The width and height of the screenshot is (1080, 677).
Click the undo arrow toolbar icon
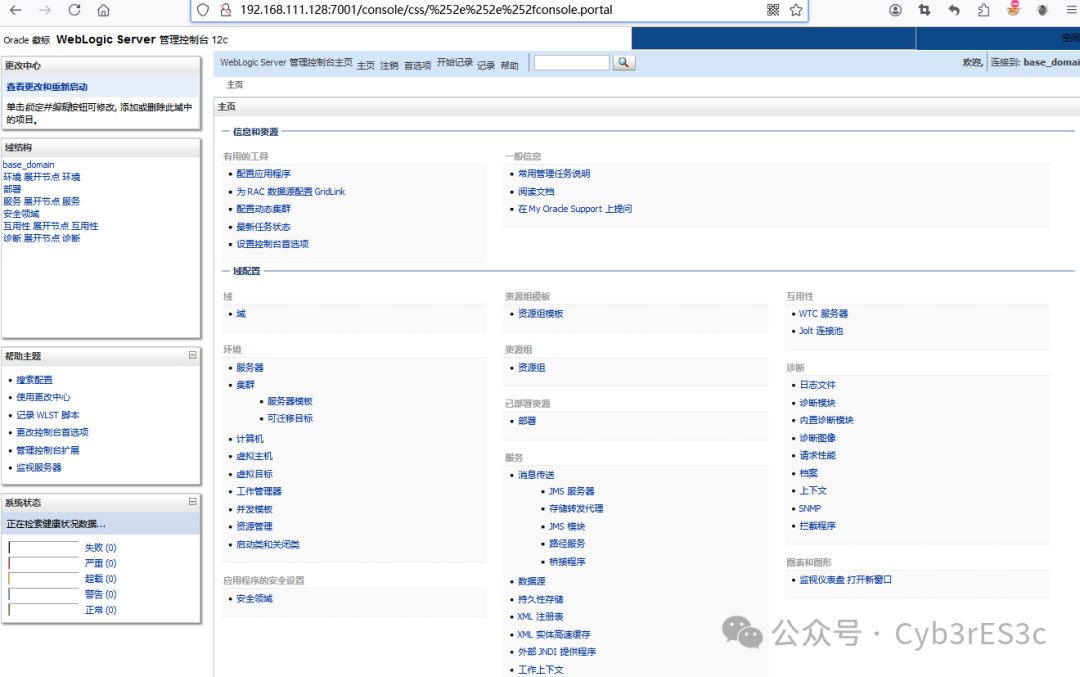[x=953, y=10]
